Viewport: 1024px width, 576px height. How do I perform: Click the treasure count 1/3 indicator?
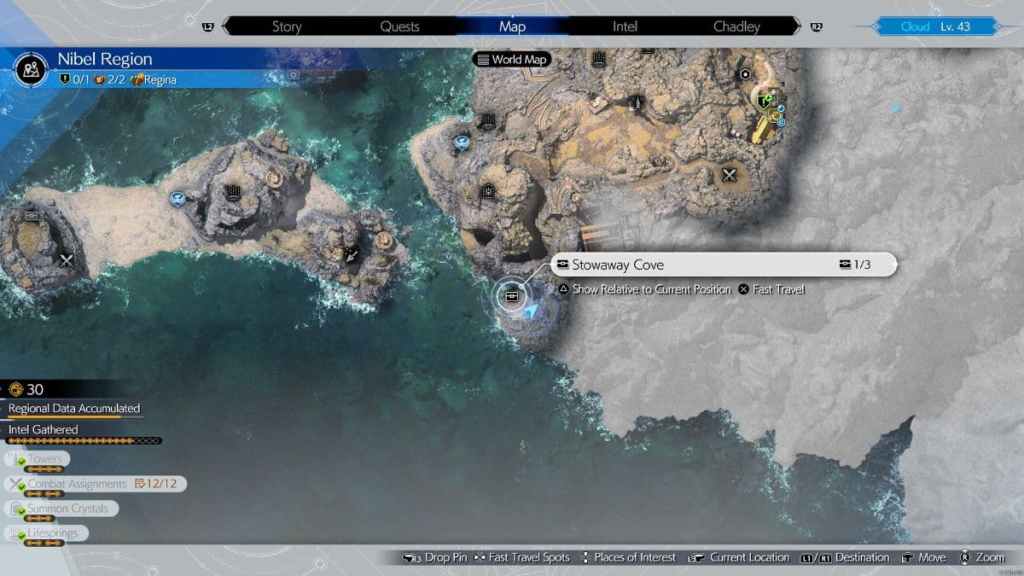tap(855, 264)
